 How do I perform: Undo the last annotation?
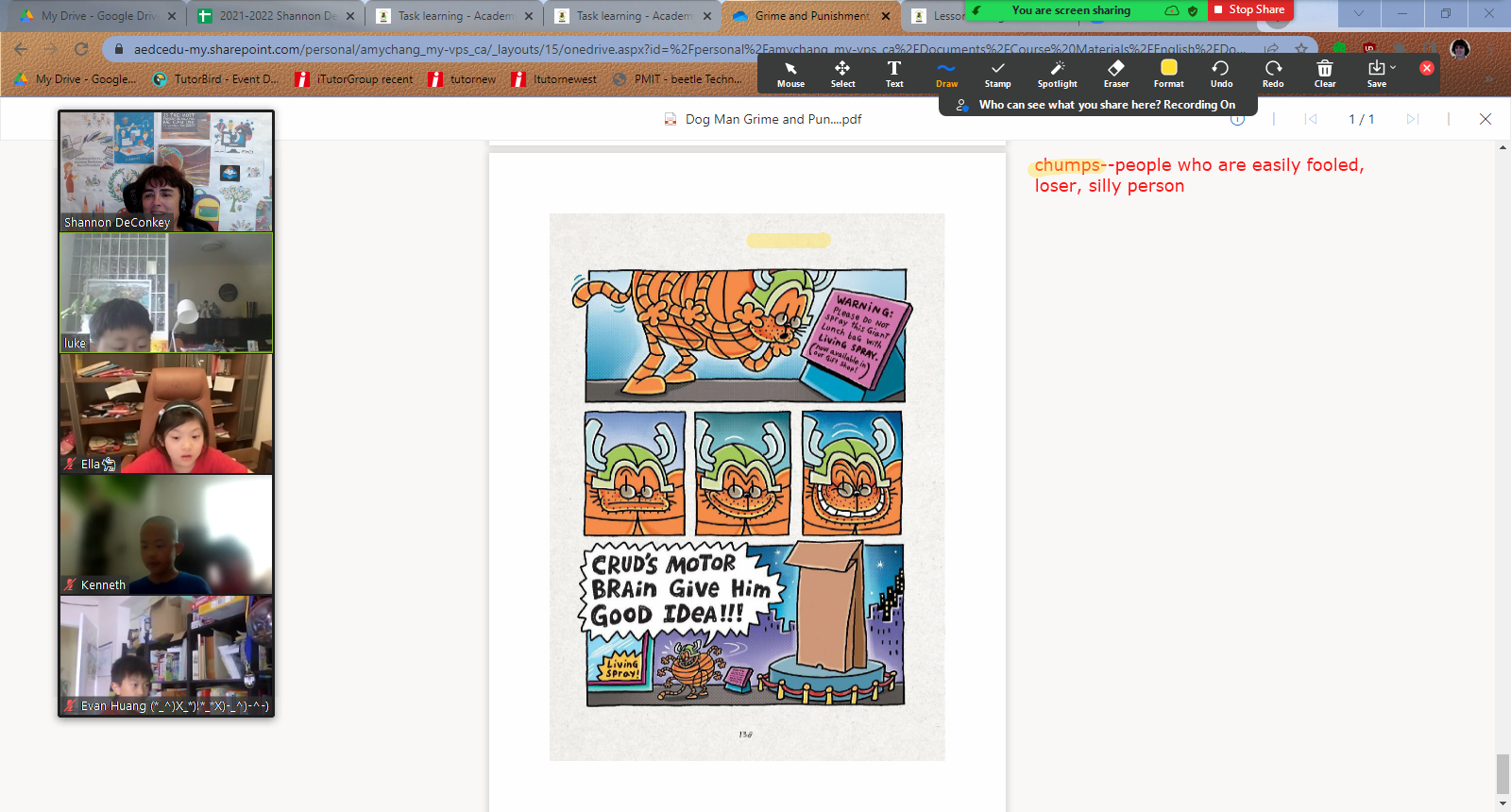tap(1221, 74)
